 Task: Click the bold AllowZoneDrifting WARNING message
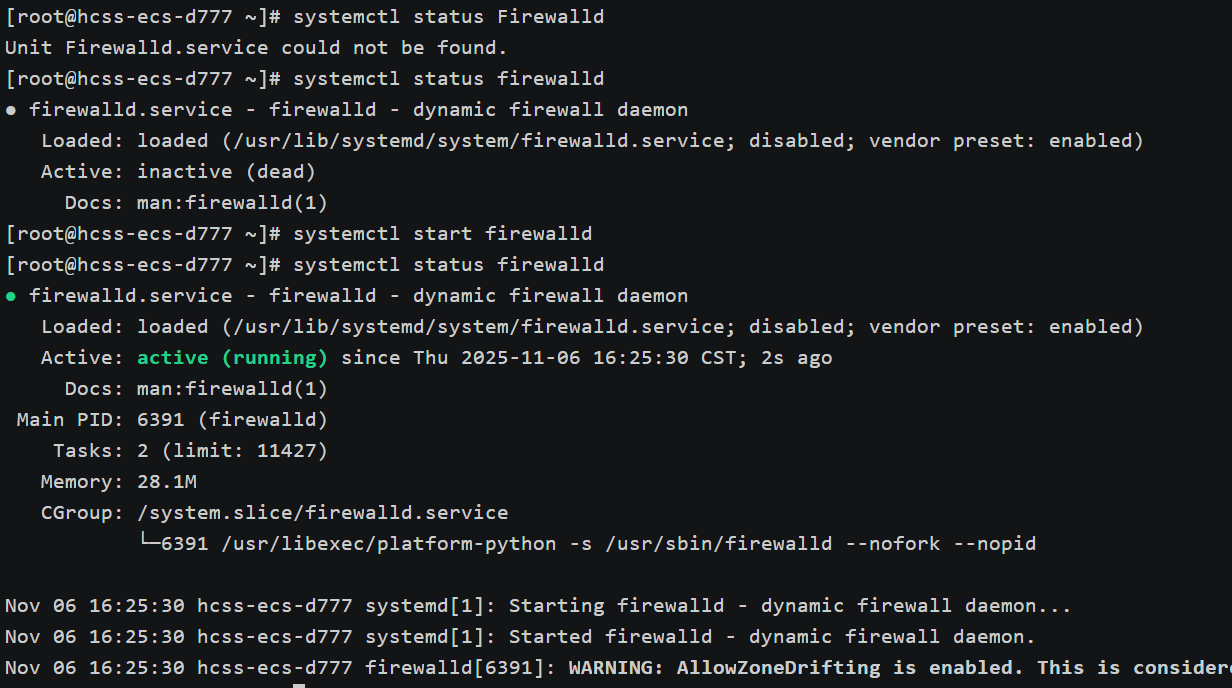coord(900,668)
